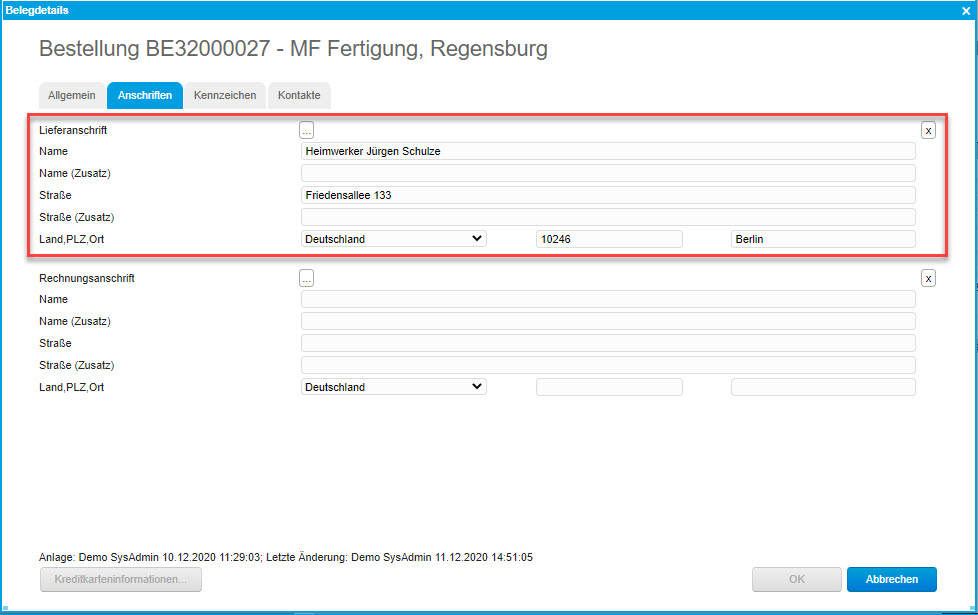Go to the Kontakte tab
Image resolution: width=978 pixels, height=615 pixels.
click(x=299, y=96)
